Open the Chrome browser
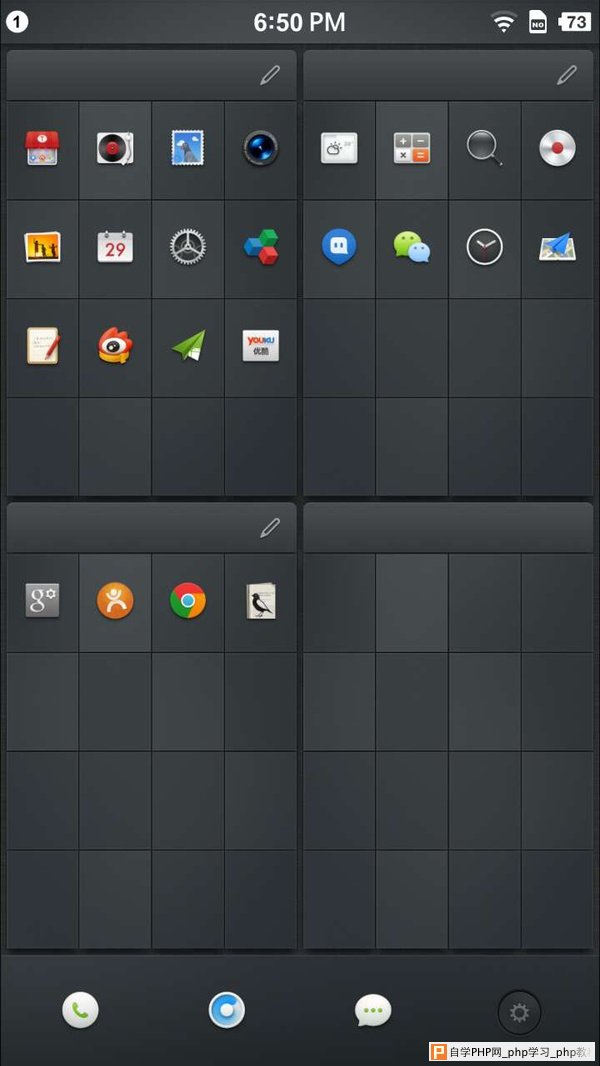The image size is (600, 1066). click(188, 600)
